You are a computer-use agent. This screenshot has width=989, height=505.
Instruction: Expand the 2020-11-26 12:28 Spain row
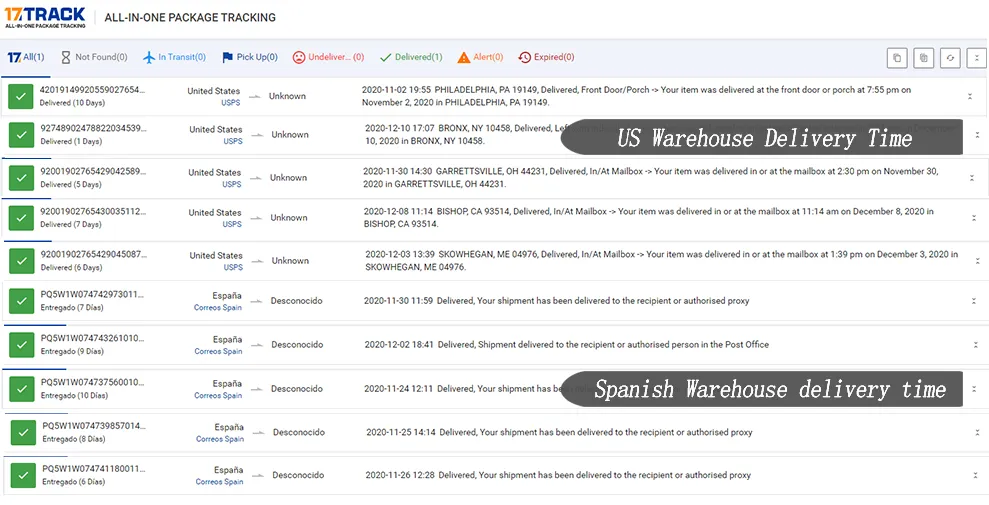point(977,475)
